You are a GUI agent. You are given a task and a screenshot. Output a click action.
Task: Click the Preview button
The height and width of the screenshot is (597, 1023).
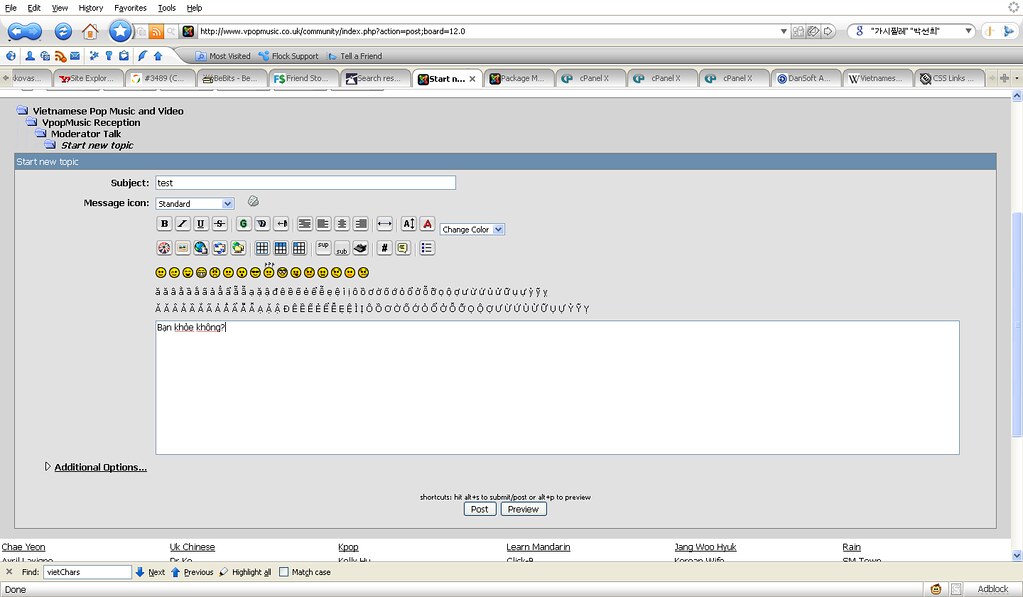click(523, 510)
